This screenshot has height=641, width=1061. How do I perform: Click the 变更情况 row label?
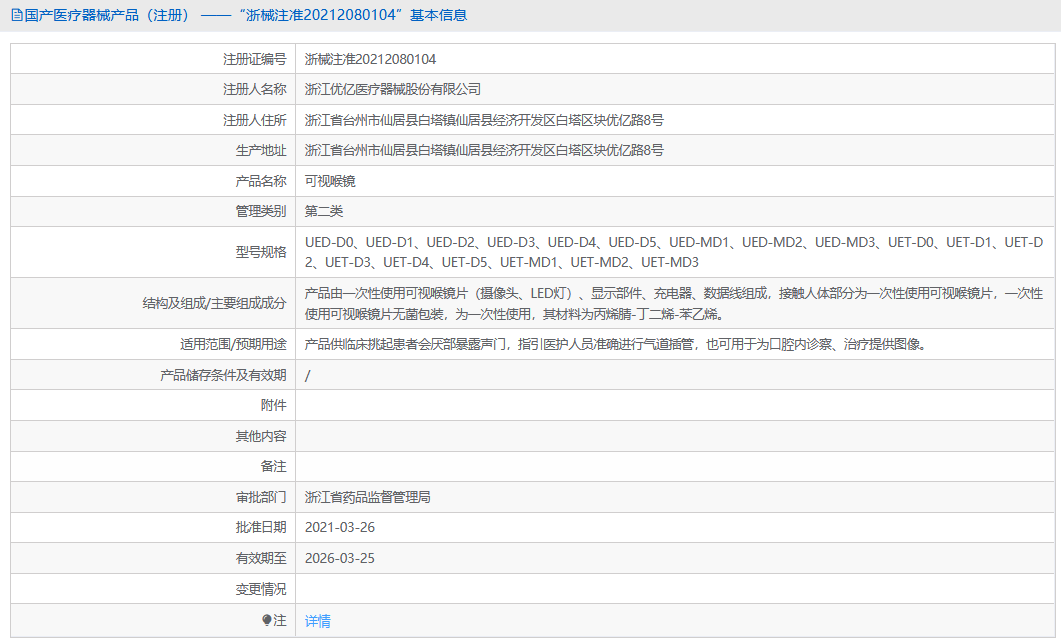(264, 589)
